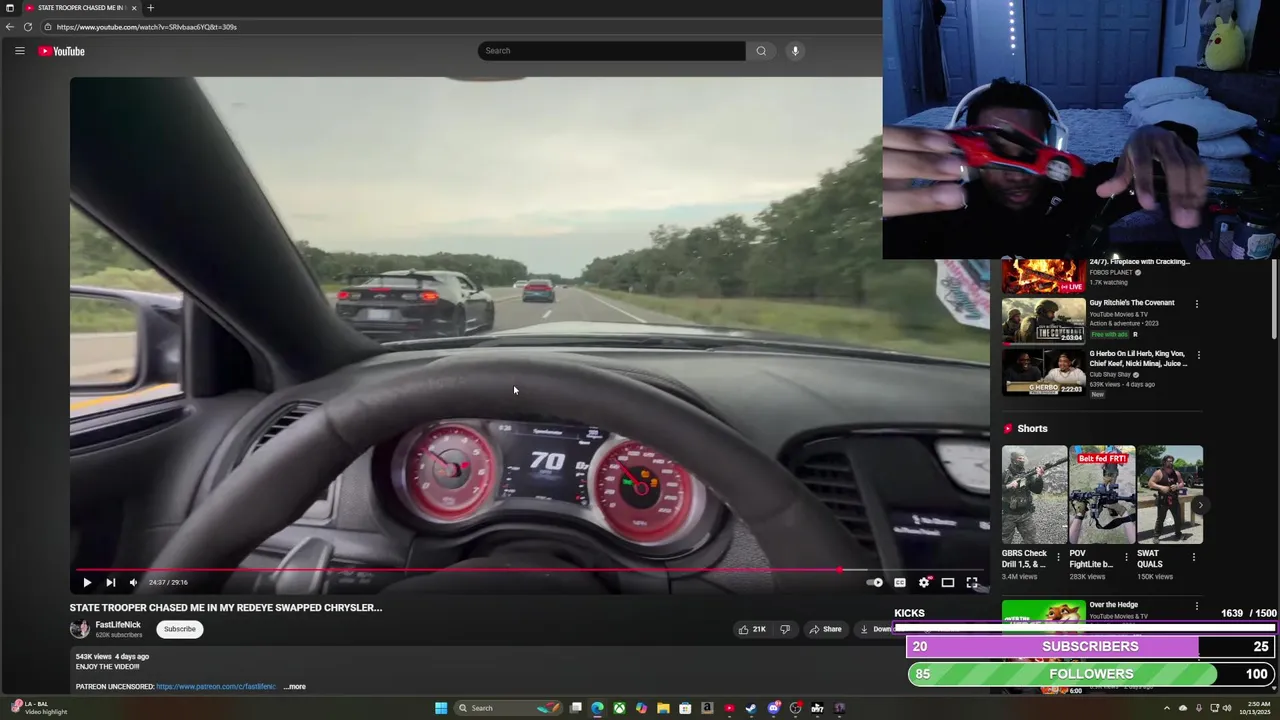Show hidden system tray icons
The image size is (1280, 720).
[x=1166, y=708]
